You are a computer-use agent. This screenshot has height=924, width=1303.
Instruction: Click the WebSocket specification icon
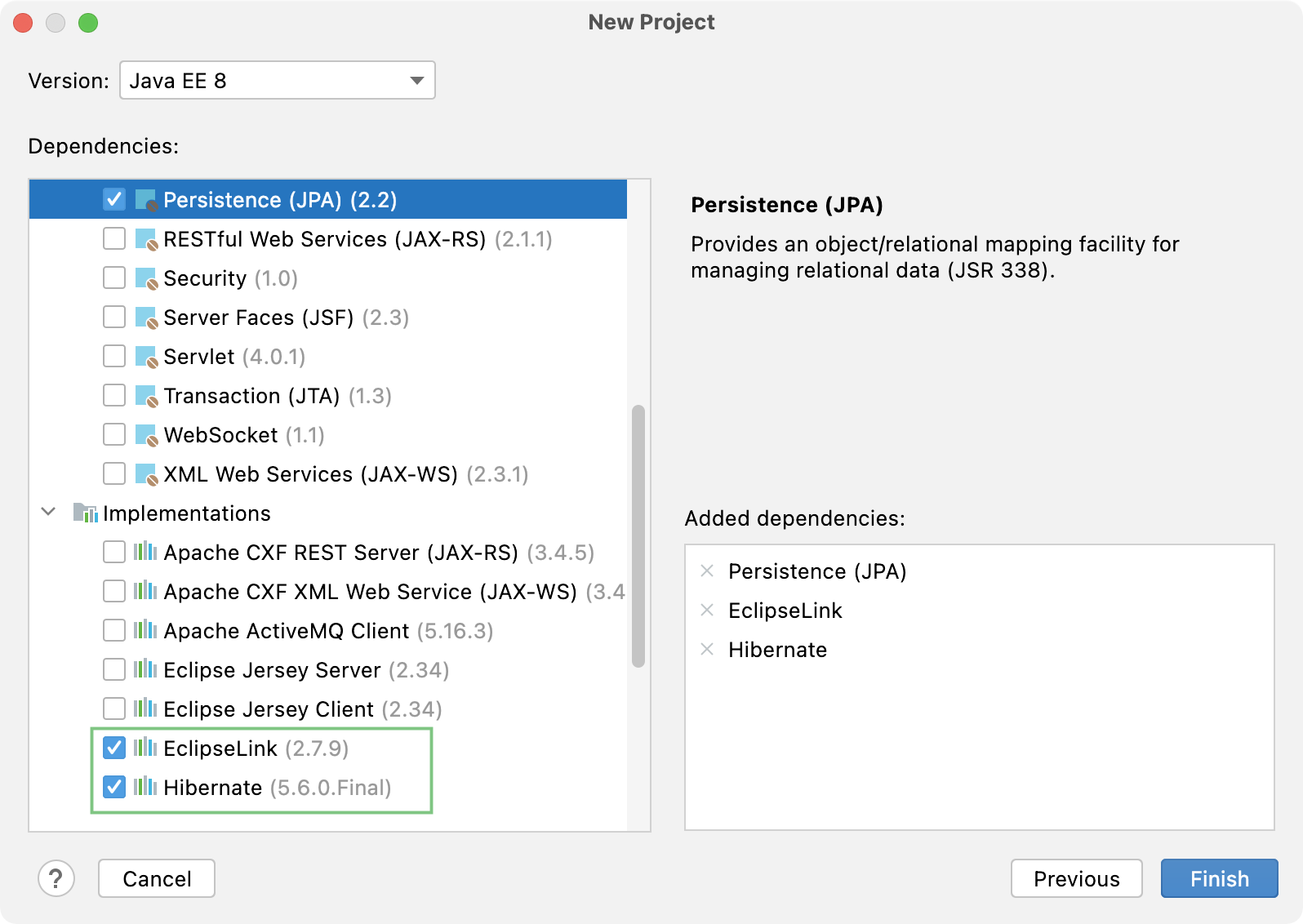point(146,435)
